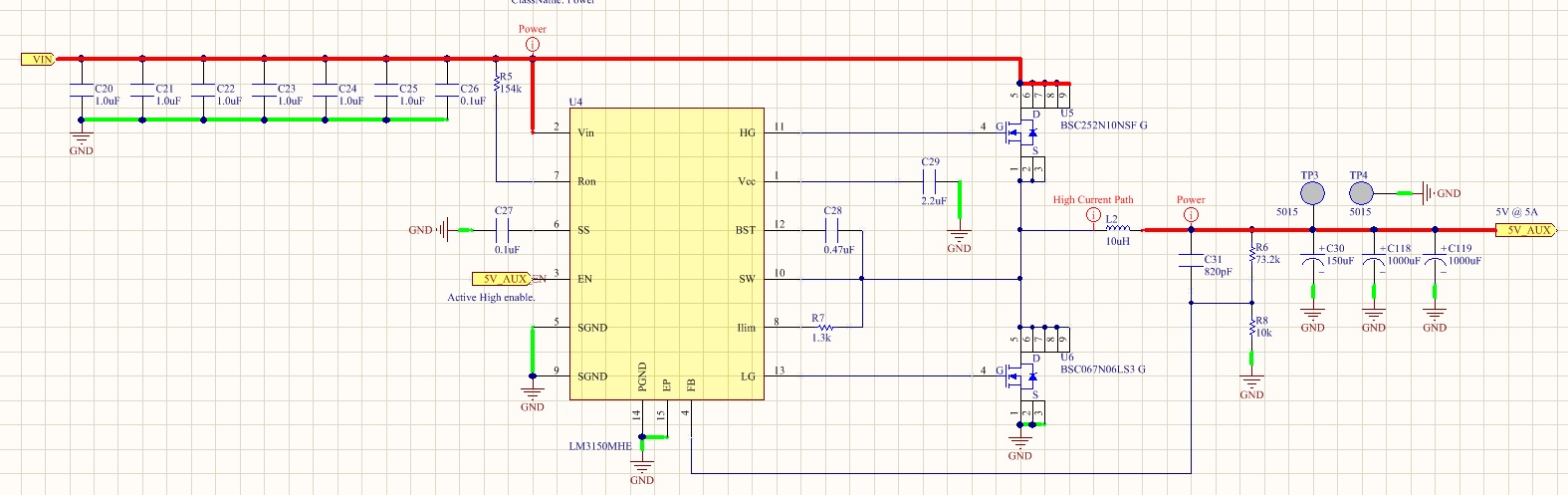The width and height of the screenshot is (1568, 495).
Task: Click the 1.3k value of R7
Action: click(820, 338)
